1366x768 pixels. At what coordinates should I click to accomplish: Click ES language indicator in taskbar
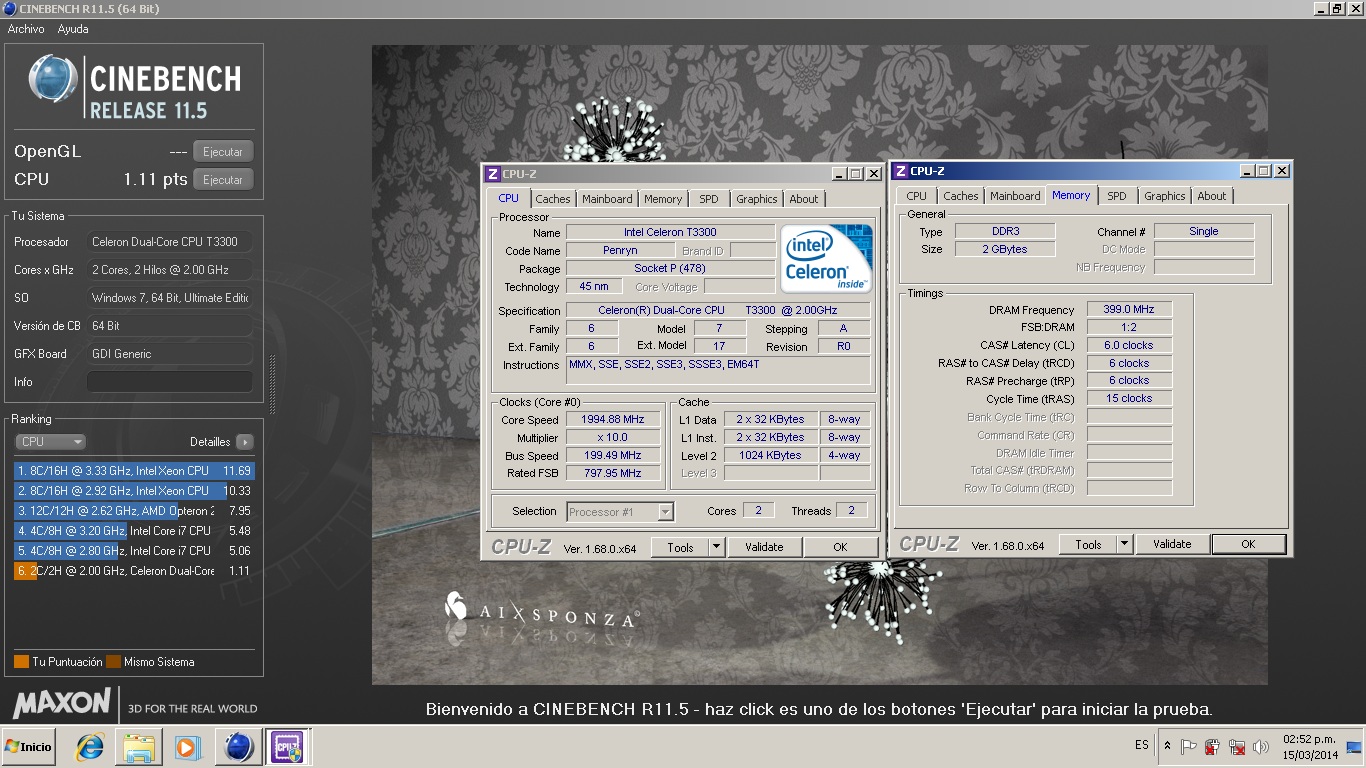(x=1142, y=745)
